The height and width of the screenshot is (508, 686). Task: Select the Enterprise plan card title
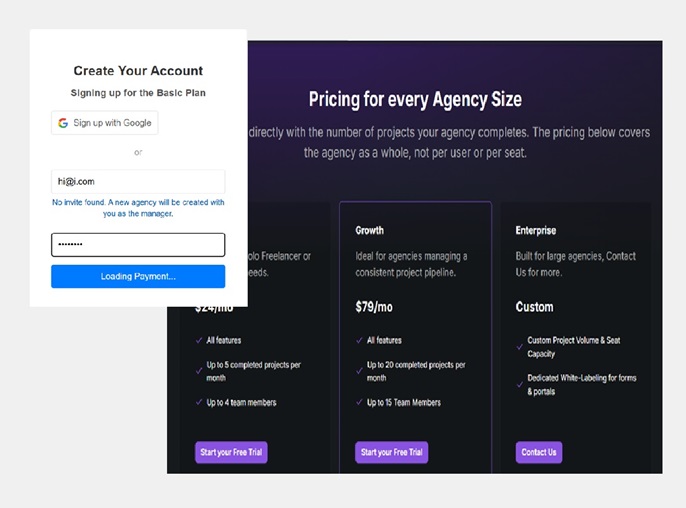click(536, 230)
